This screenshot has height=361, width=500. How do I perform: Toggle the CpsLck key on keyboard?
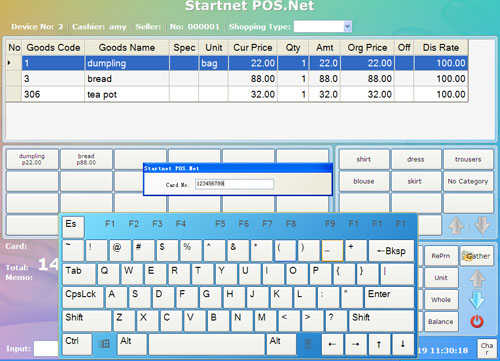click(82, 297)
